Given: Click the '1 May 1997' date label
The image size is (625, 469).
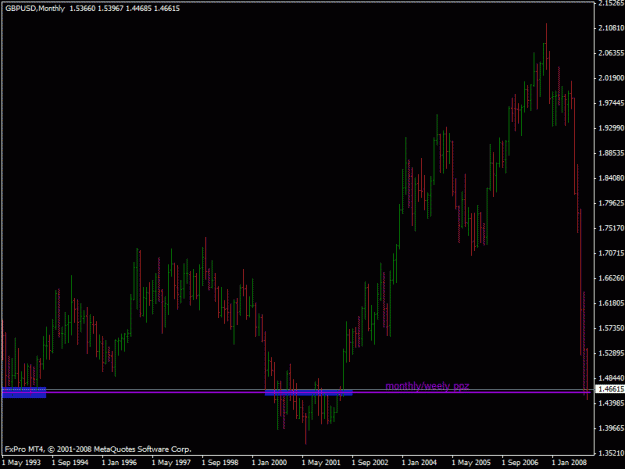Looking at the screenshot, I should [171, 463].
